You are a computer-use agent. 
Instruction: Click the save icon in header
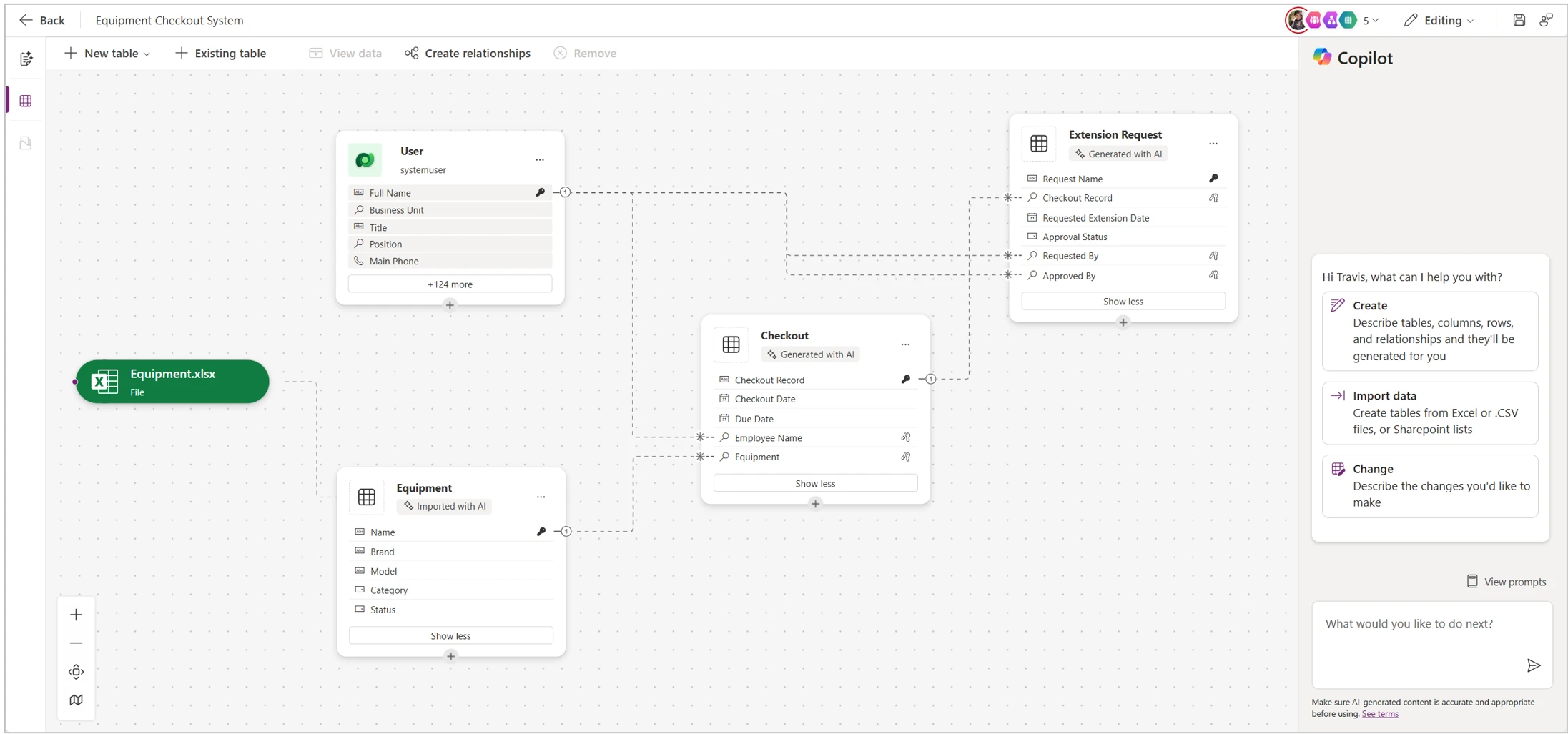[1519, 20]
